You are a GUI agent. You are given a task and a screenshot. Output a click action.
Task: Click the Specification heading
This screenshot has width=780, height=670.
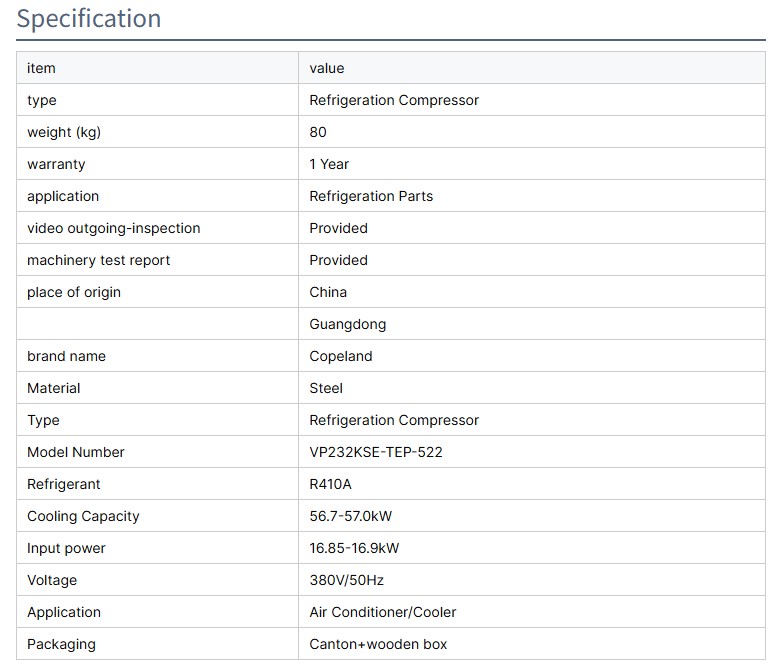coord(89,19)
